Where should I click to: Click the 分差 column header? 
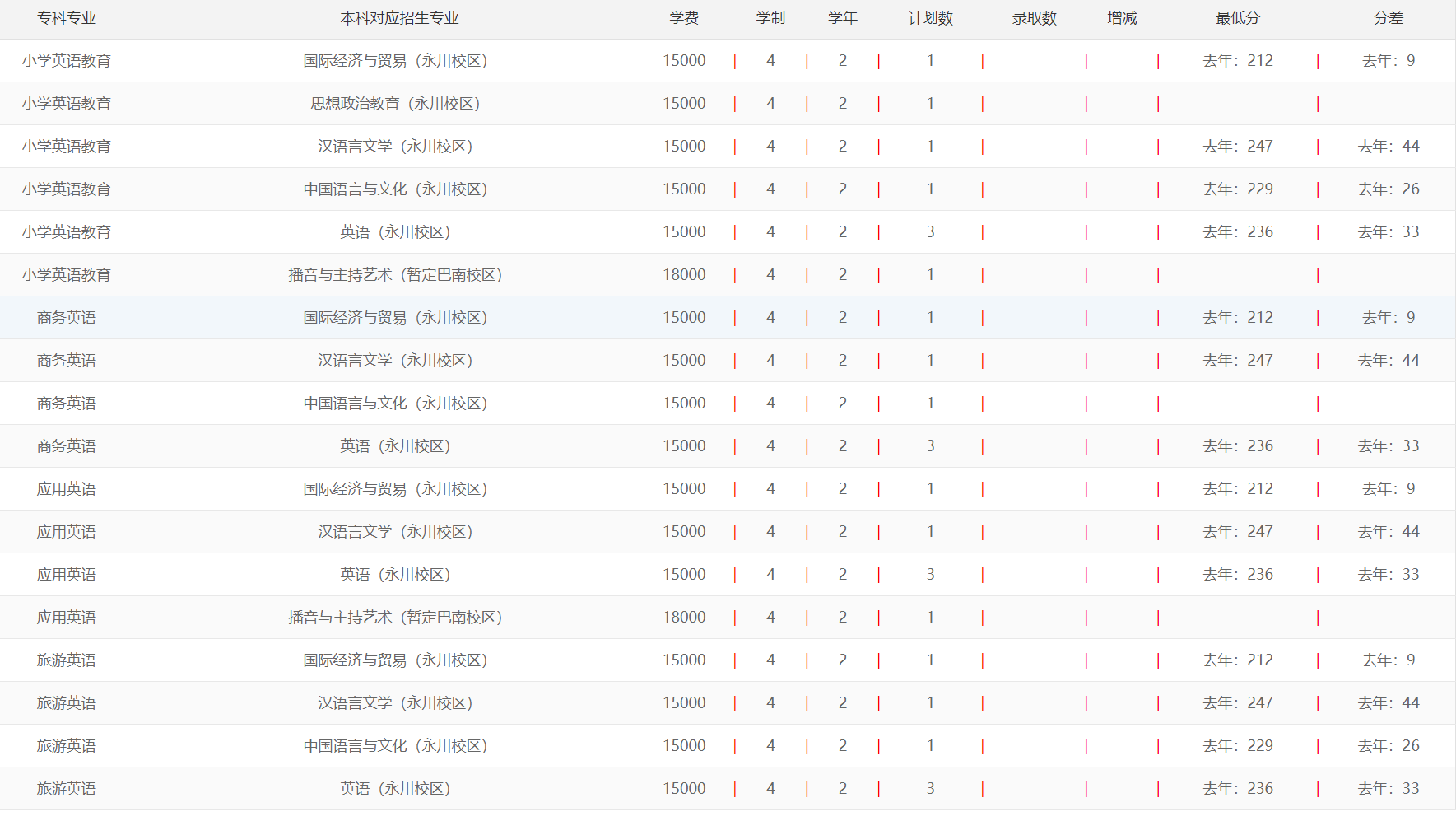click(1389, 18)
